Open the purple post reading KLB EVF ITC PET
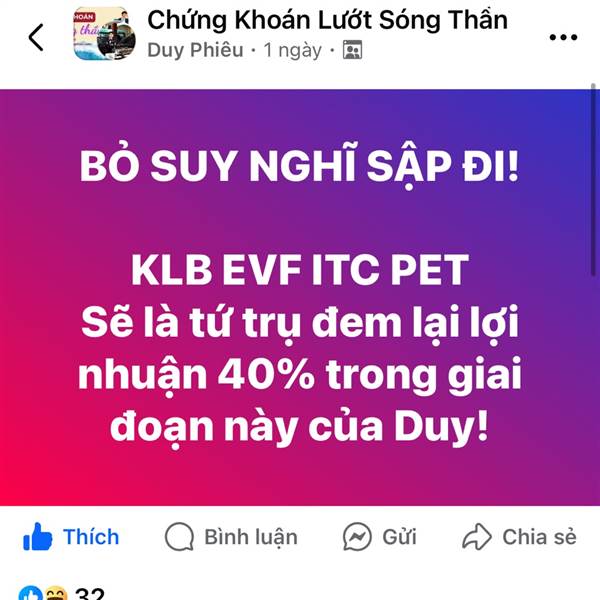Screen dimensions: 600x600 [300, 297]
